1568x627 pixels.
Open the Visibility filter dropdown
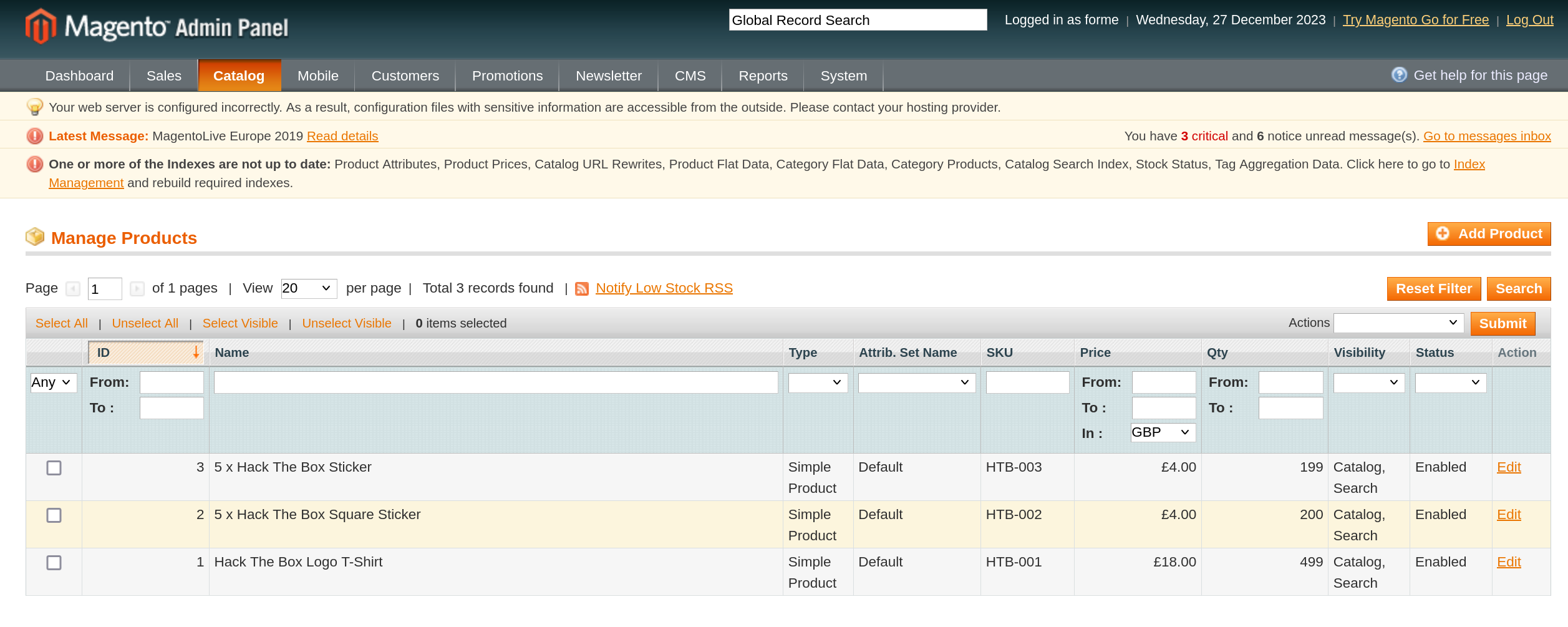coord(1369,382)
